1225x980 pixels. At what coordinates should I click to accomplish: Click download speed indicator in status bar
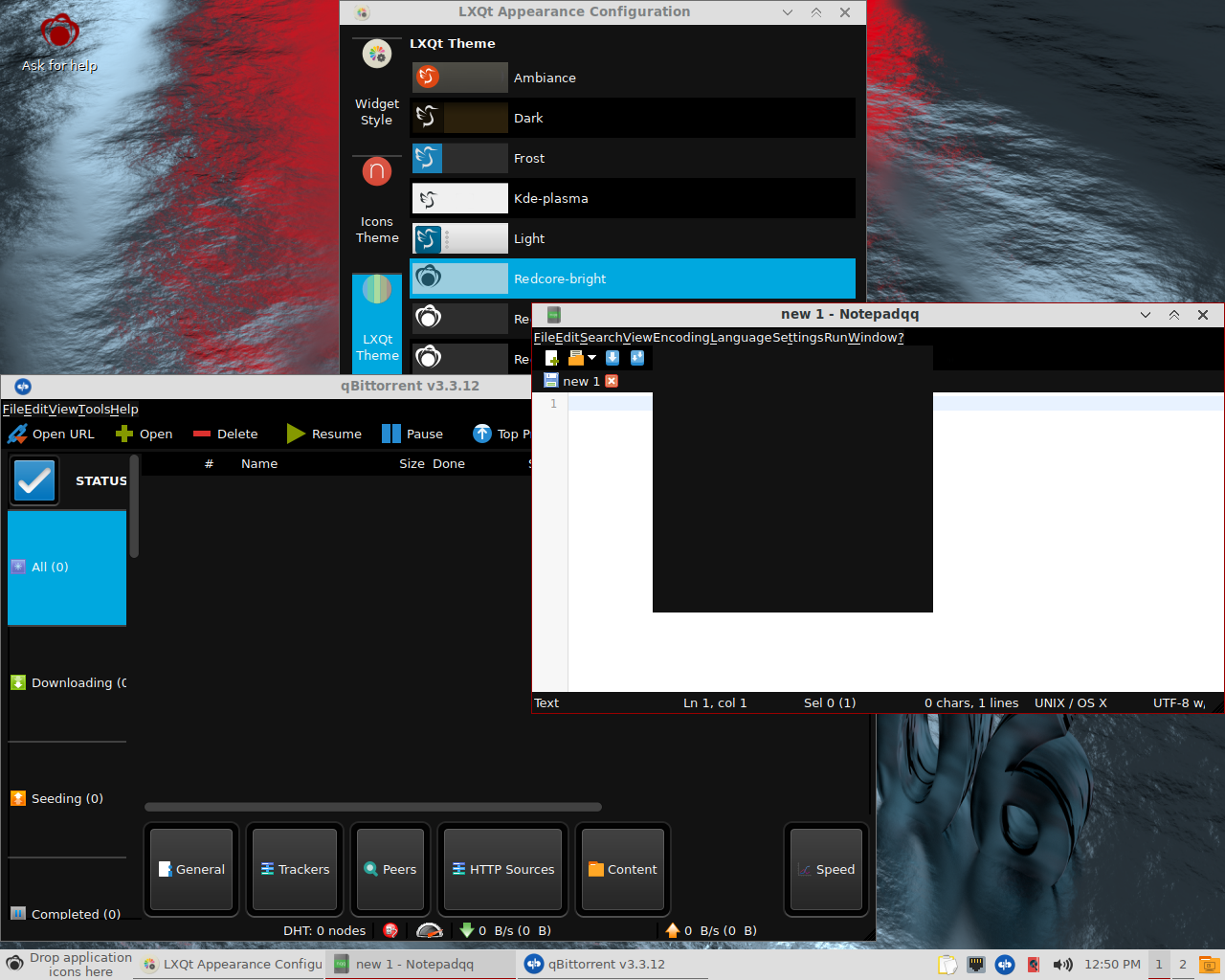505,930
